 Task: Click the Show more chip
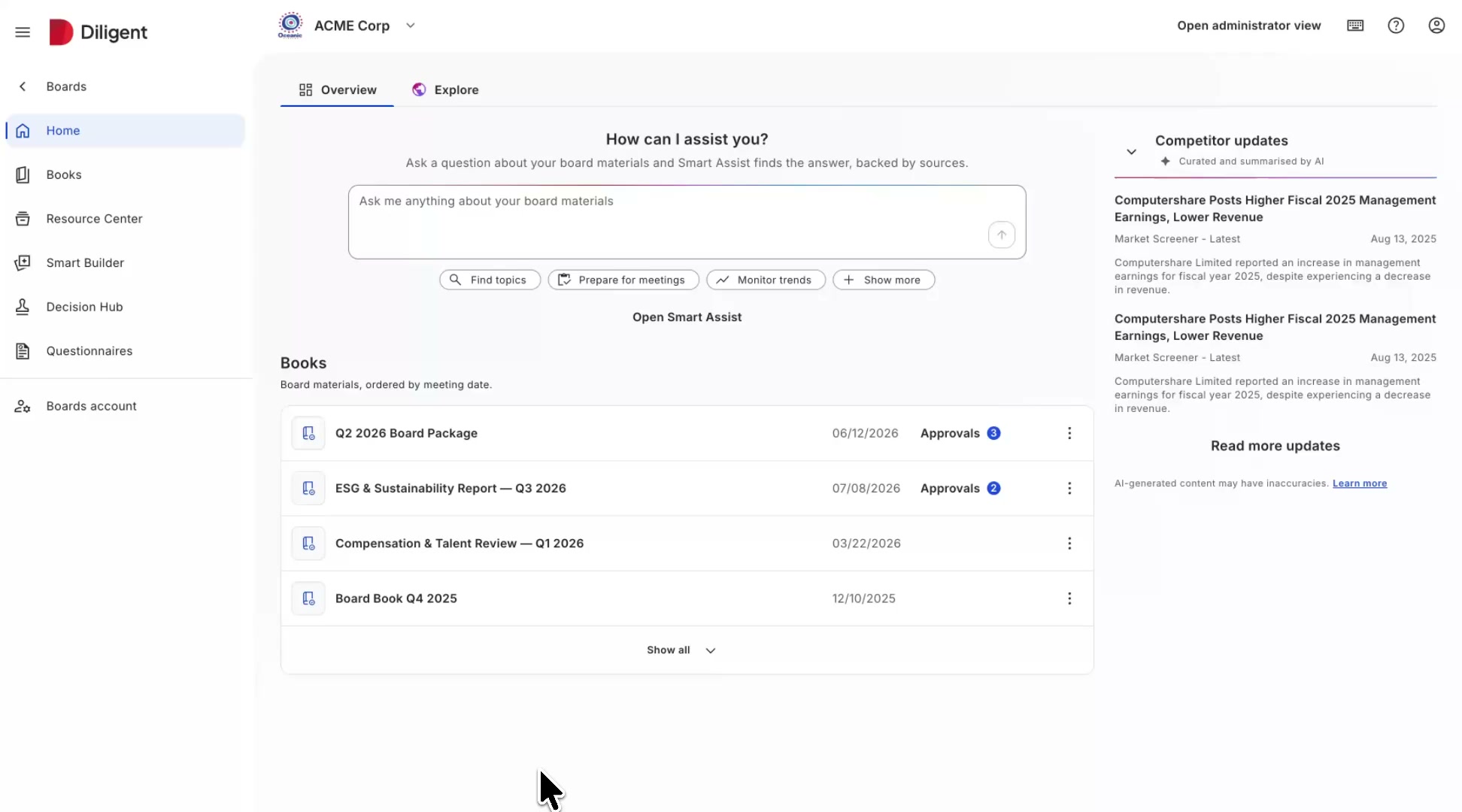point(884,280)
